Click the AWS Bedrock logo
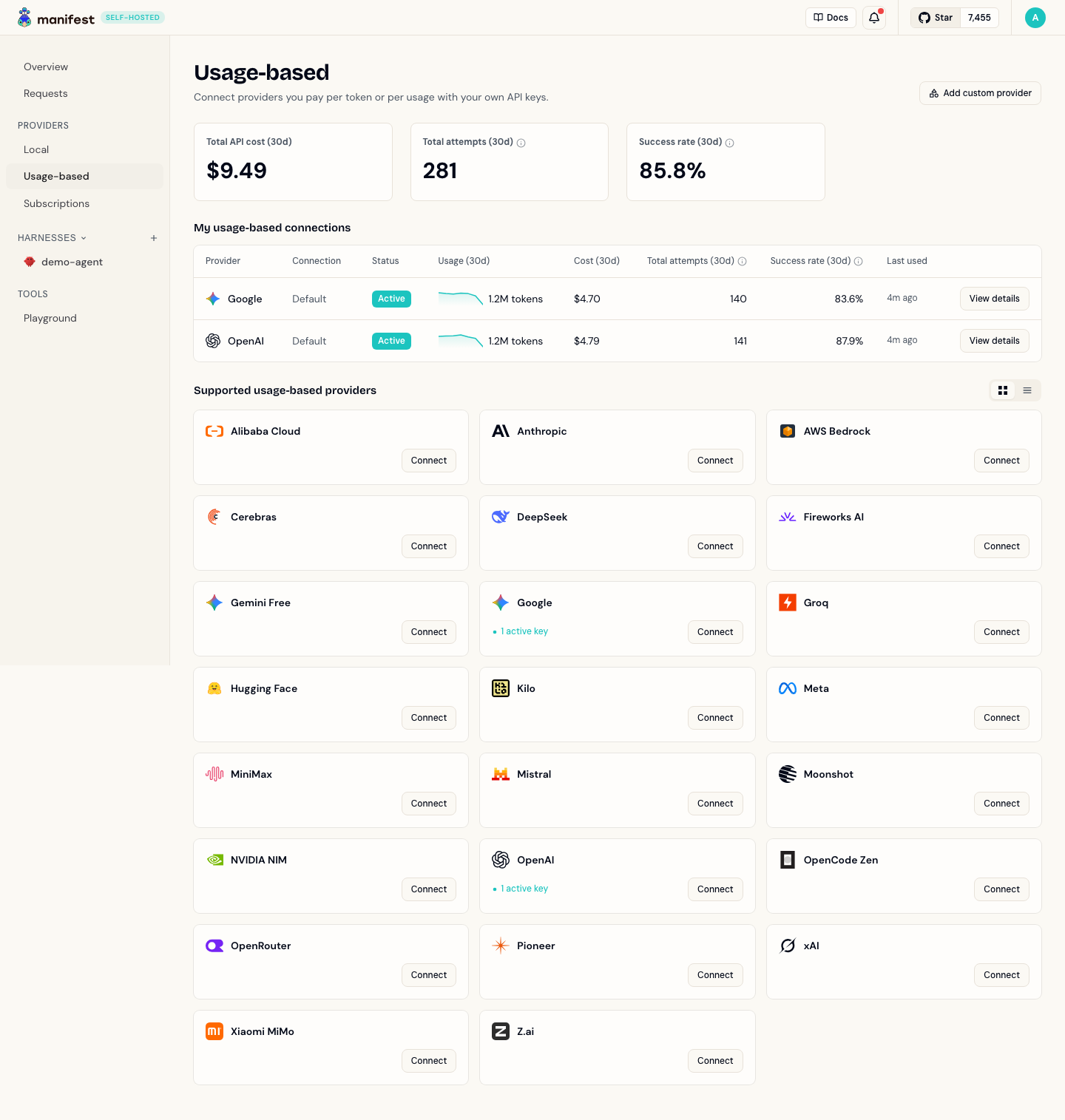This screenshot has width=1065, height=1120. (x=788, y=431)
